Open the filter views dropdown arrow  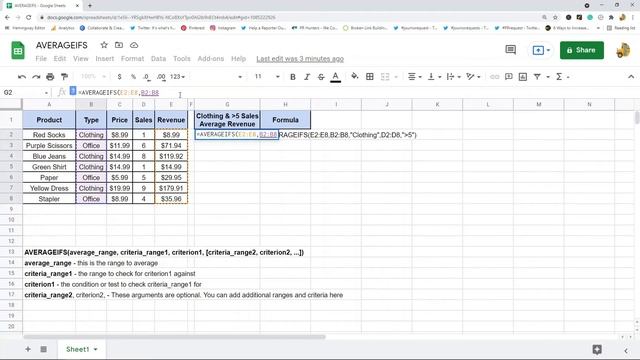click(x=548, y=77)
